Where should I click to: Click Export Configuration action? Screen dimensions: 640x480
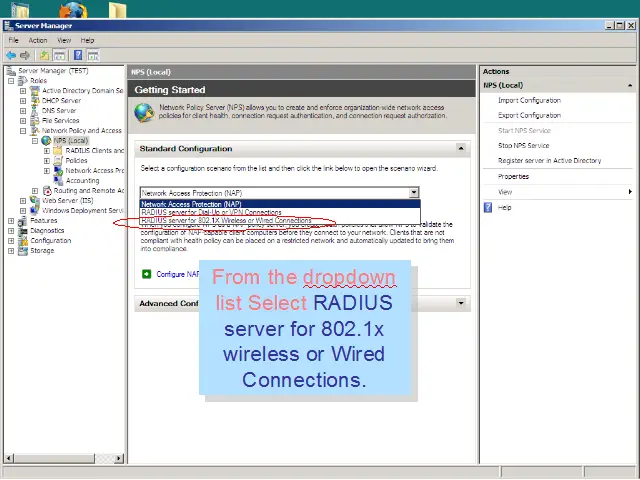(x=529, y=116)
